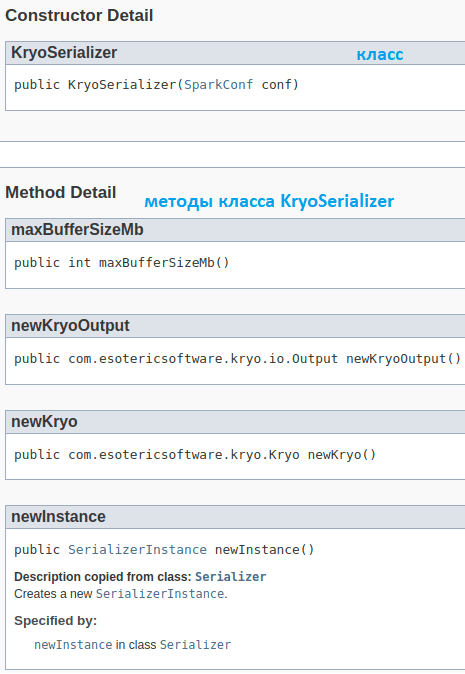Open the Serializer link after 'in class'

195,645
